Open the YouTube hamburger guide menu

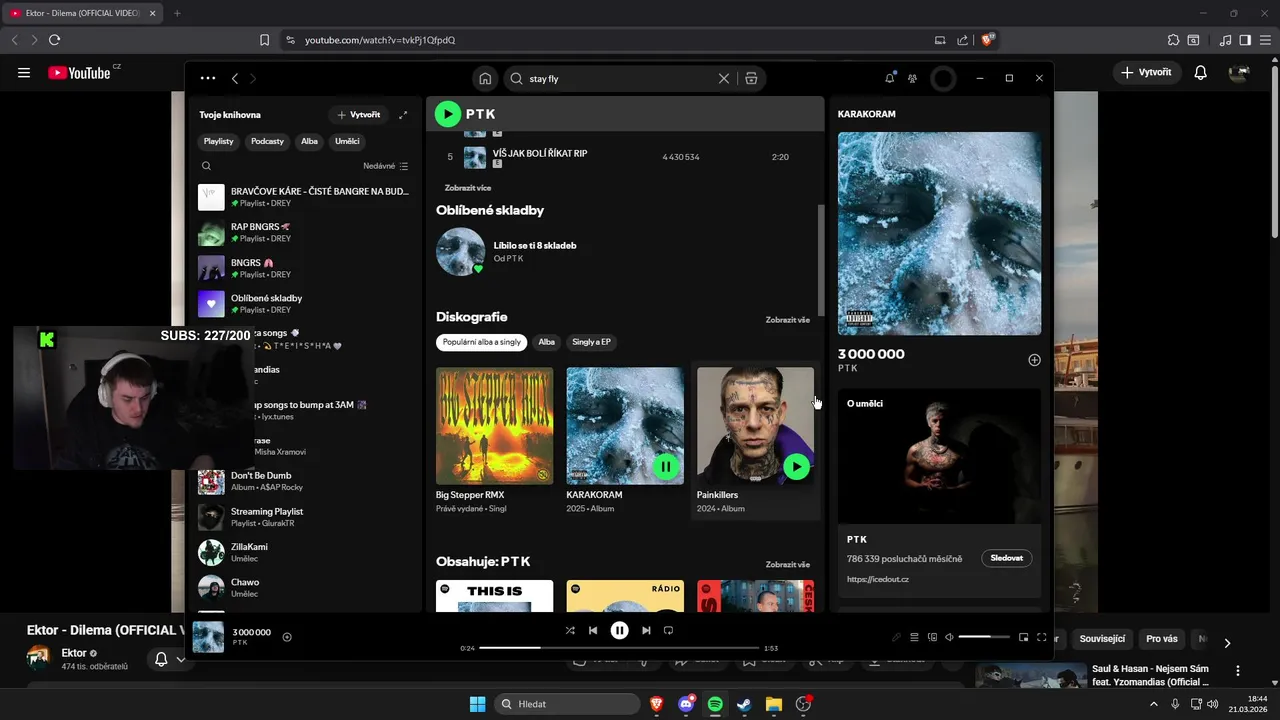pos(24,72)
